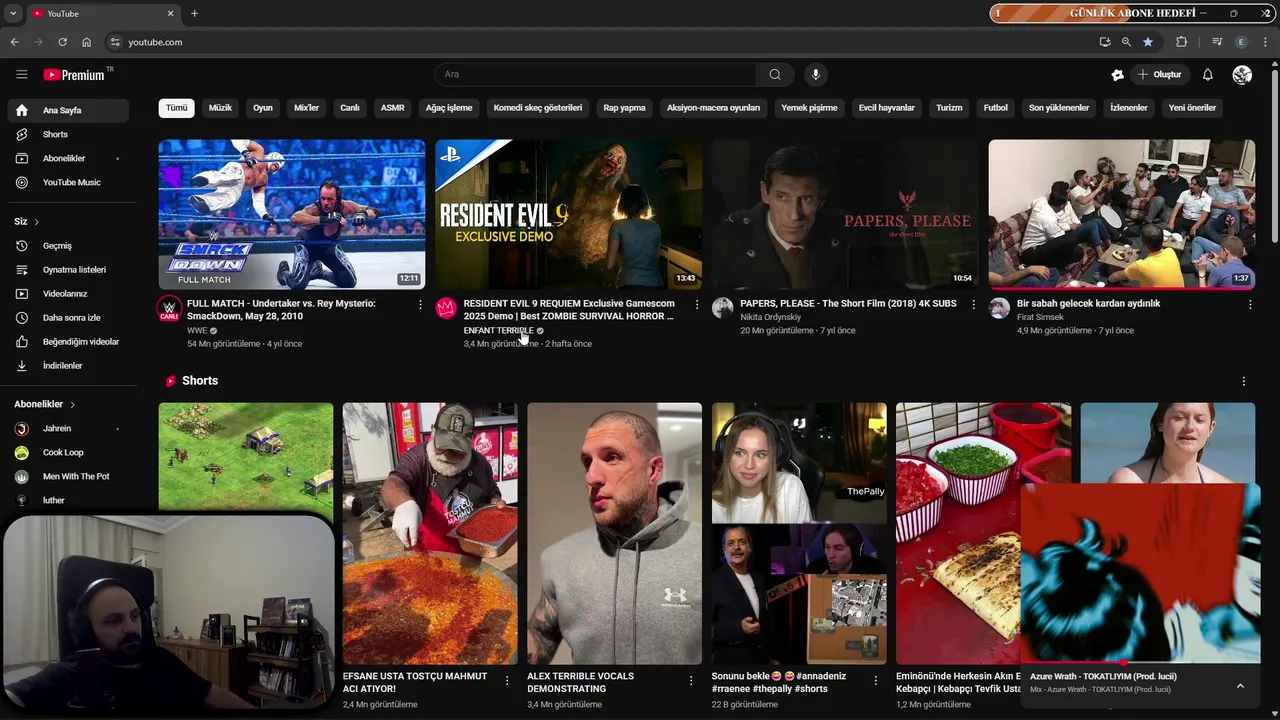
Task: Open İndirilenler downloads
Action: [68, 365]
